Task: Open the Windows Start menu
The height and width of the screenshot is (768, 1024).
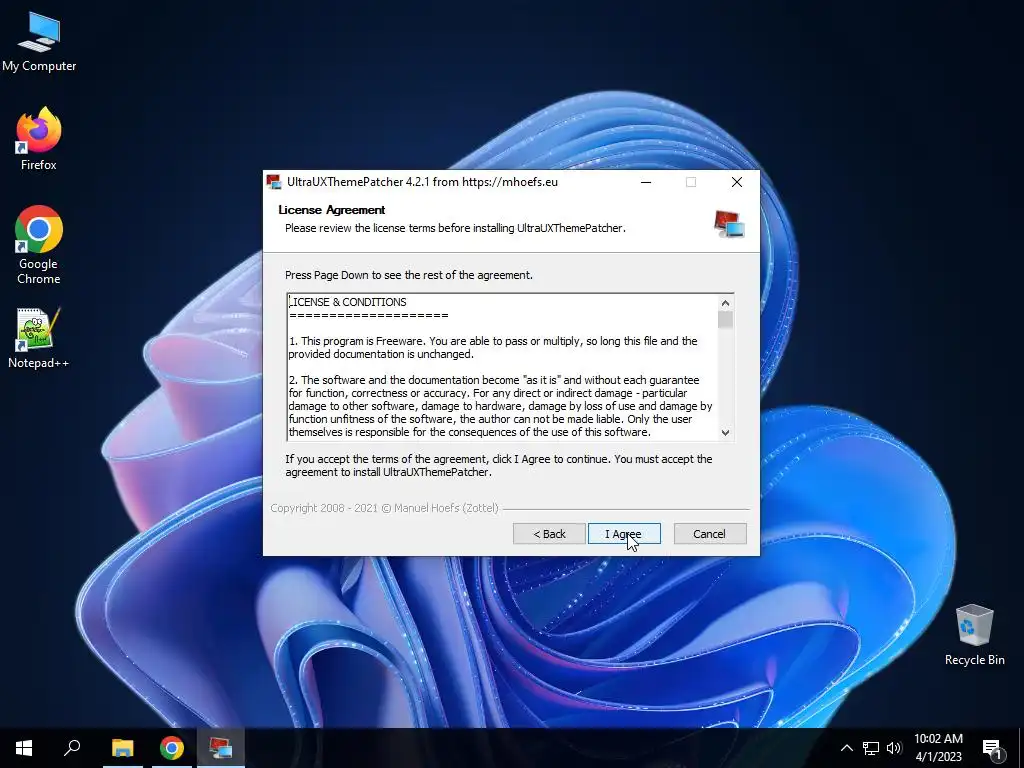Action: (x=24, y=748)
